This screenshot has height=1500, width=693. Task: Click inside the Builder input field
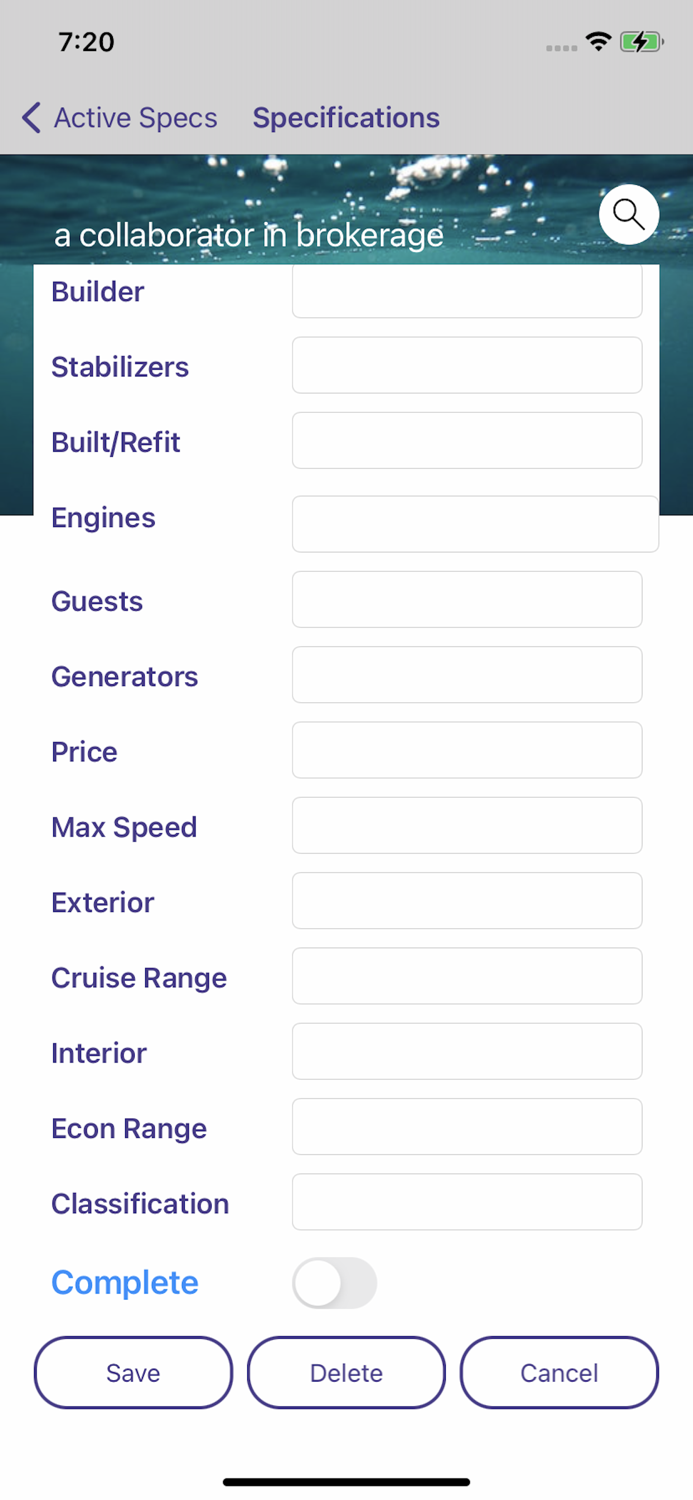click(x=466, y=290)
